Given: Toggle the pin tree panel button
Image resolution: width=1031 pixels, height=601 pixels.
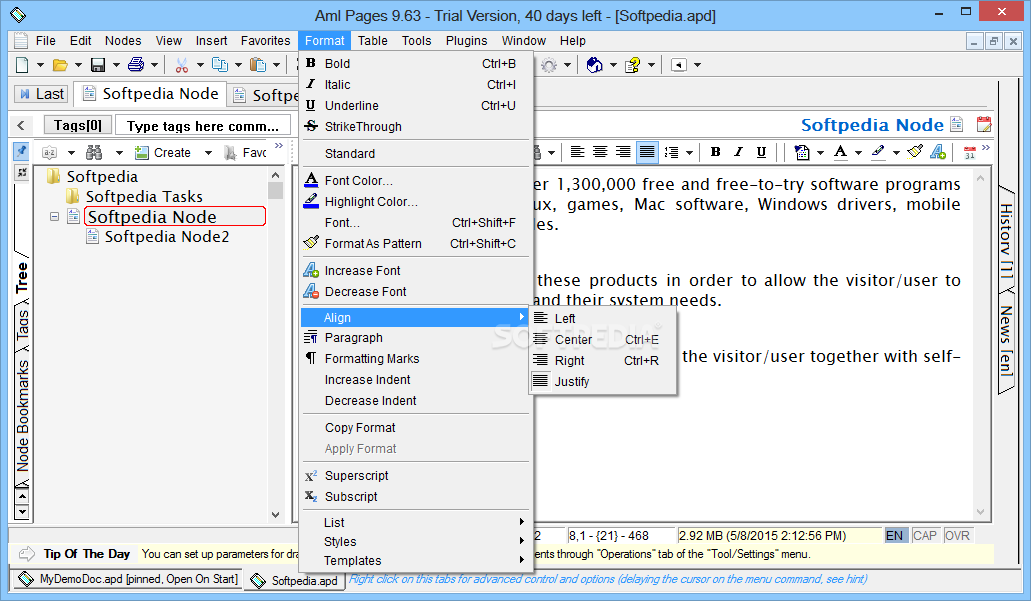Looking at the screenshot, I should pyautogui.click(x=21, y=151).
